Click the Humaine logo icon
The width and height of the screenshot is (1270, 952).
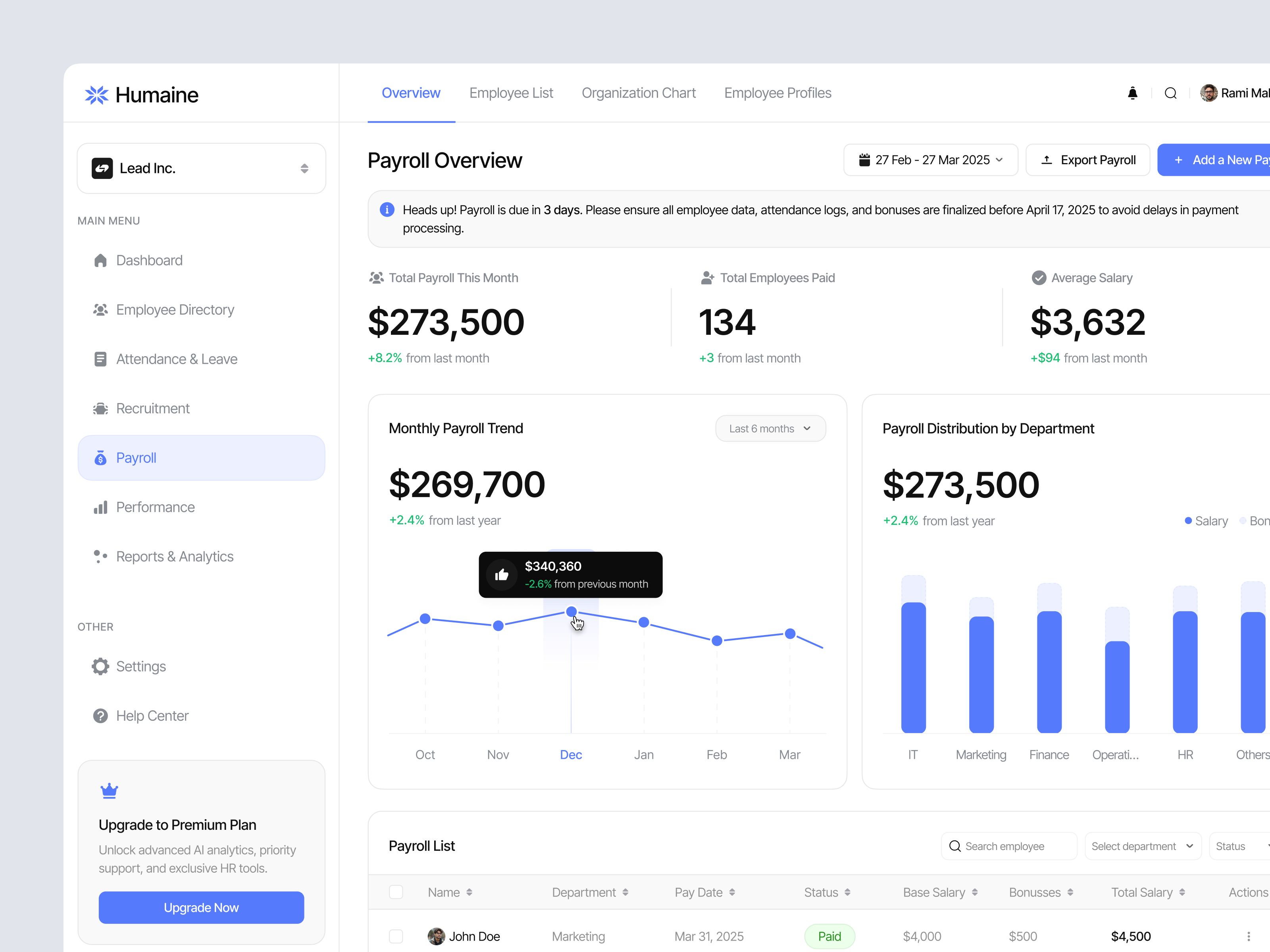(96, 95)
